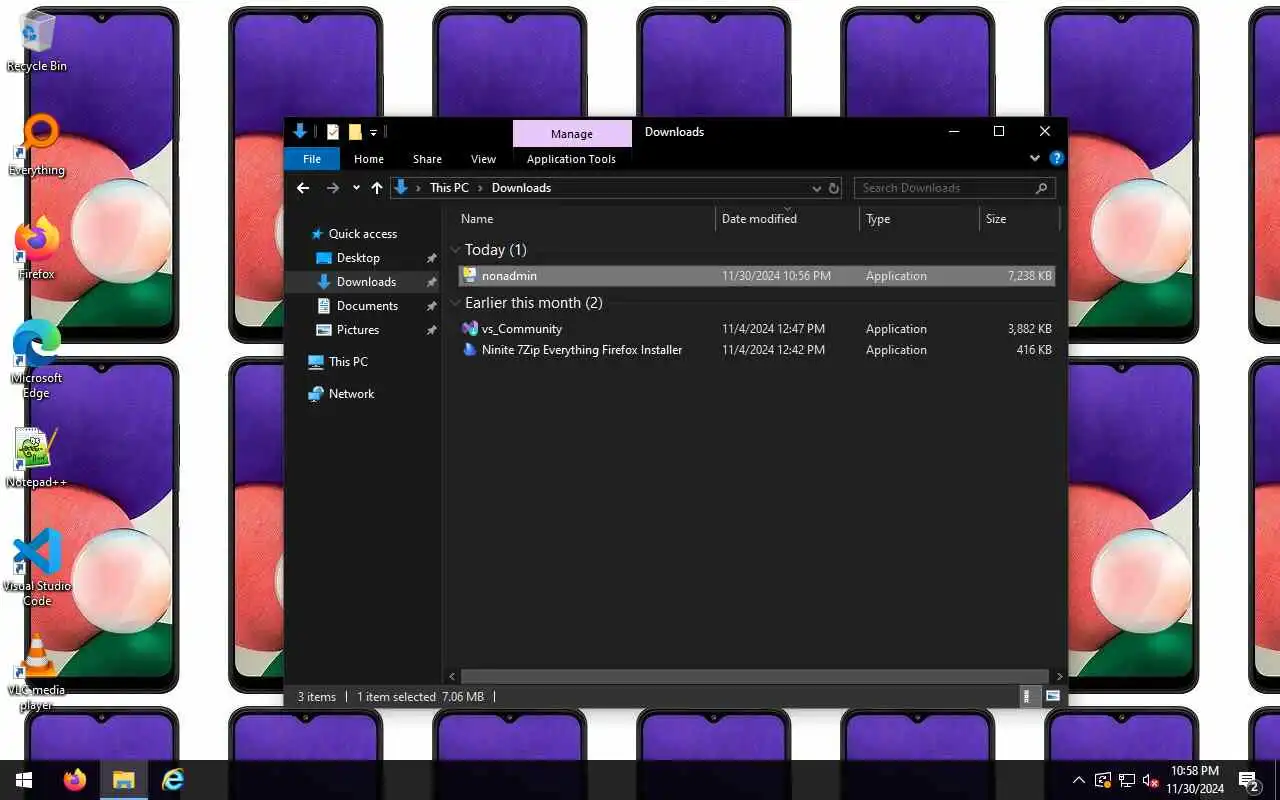This screenshot has height=800, width=1280.
Task: Click the nonadmin application file icon
Action: click(469, 276)
